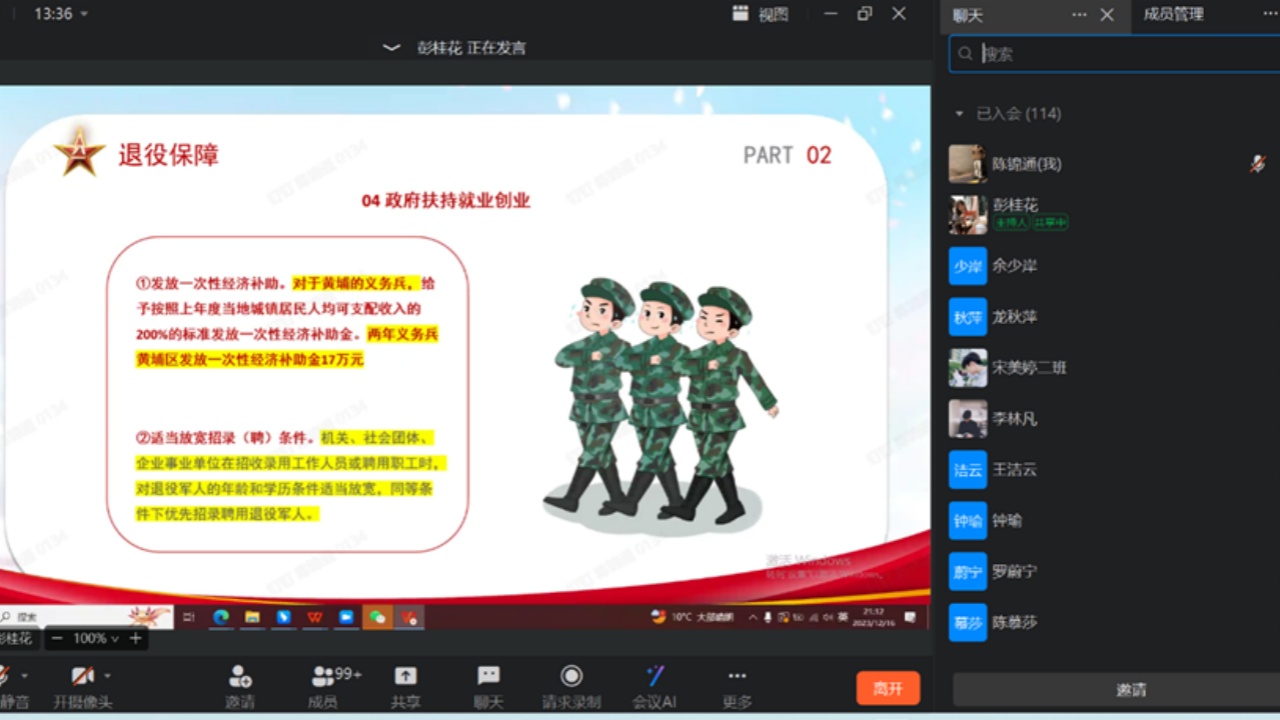The height and width of the screenshot is (720, 1280).
Task: Click the orange 离开 (Leave) button
Action: (x=887, y=688)
